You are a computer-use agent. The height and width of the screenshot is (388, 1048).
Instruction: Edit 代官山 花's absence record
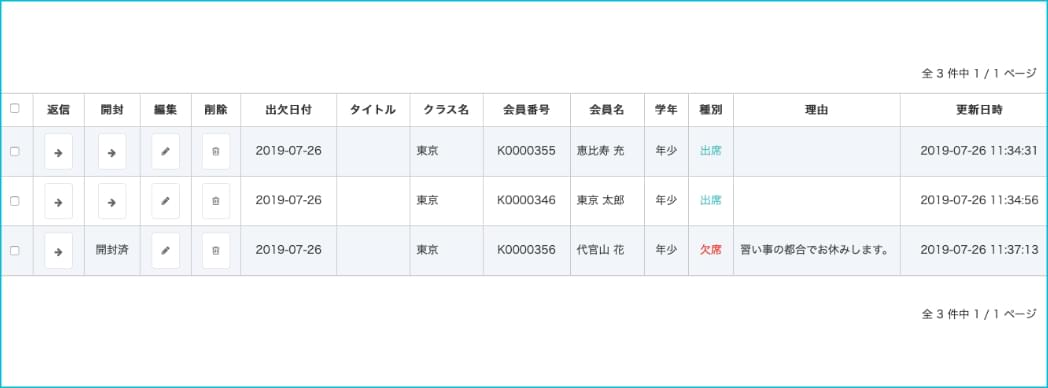(x=165, y=250)
